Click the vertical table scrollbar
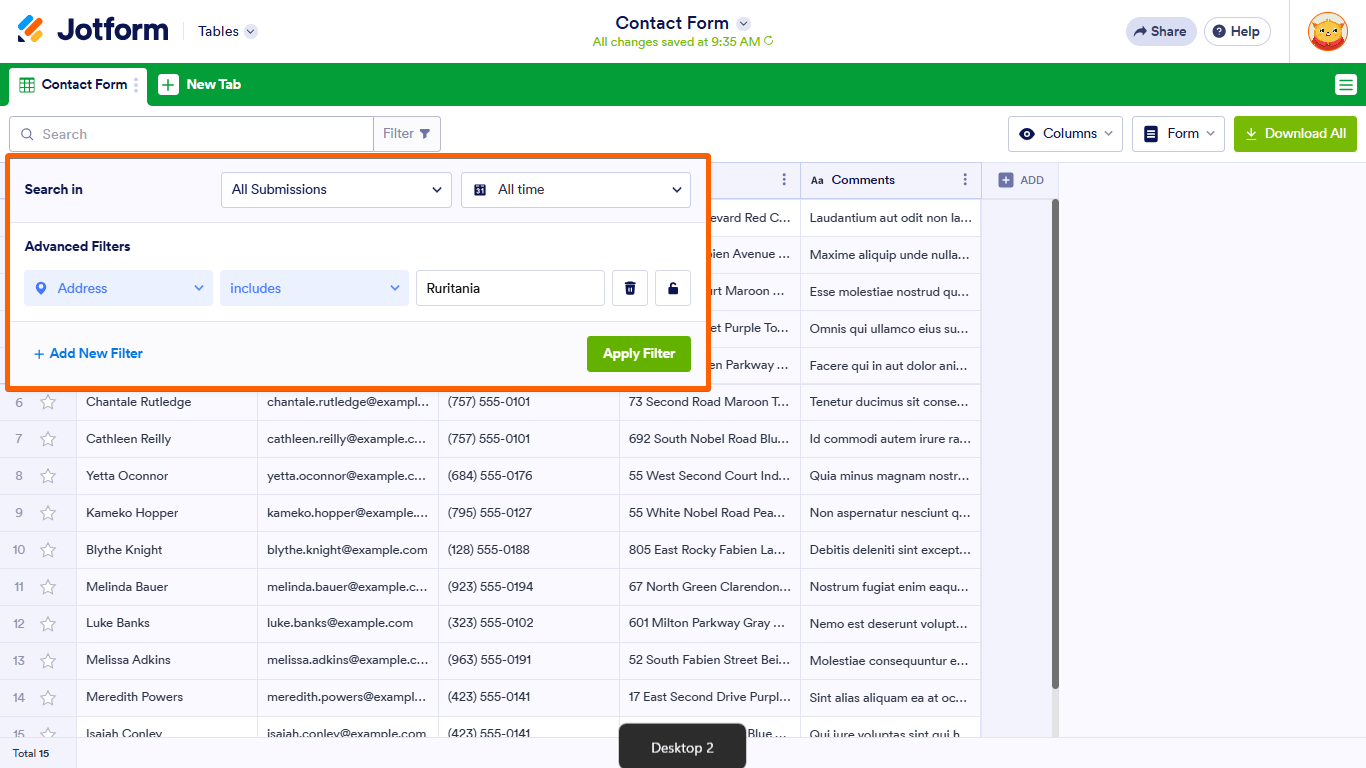This screenshot has width=1366, height=768. (x=1055, y=440)
